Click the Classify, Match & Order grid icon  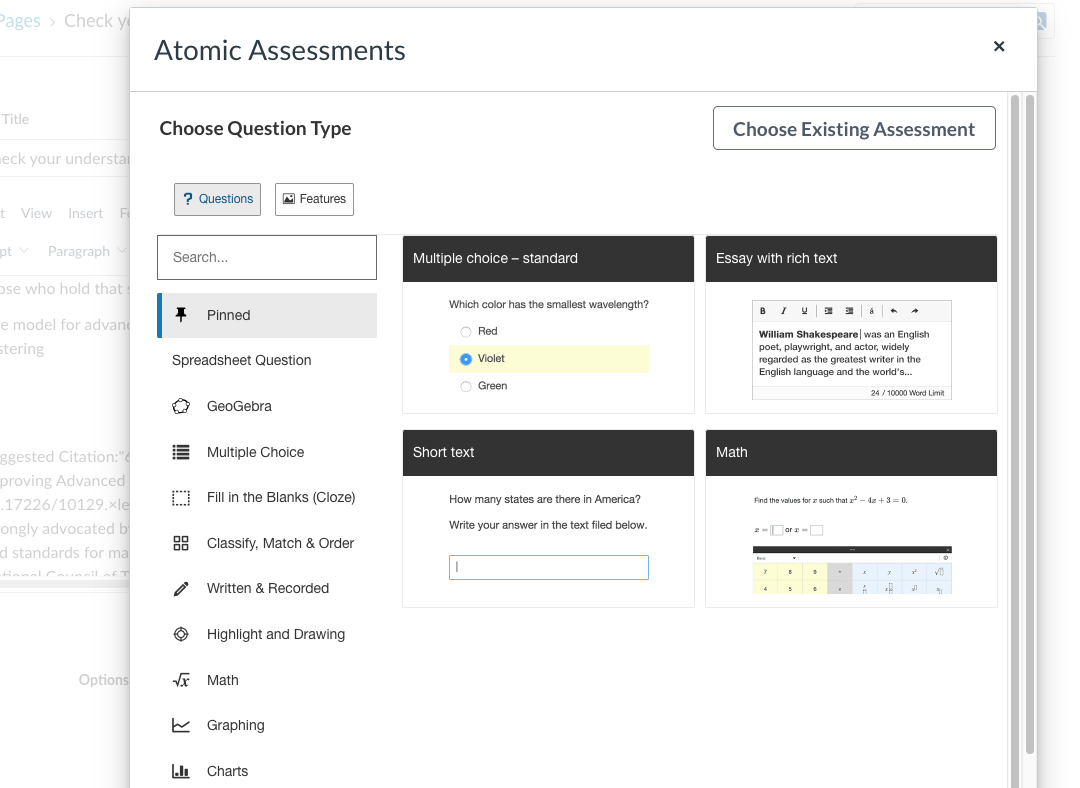coord(181,543)
